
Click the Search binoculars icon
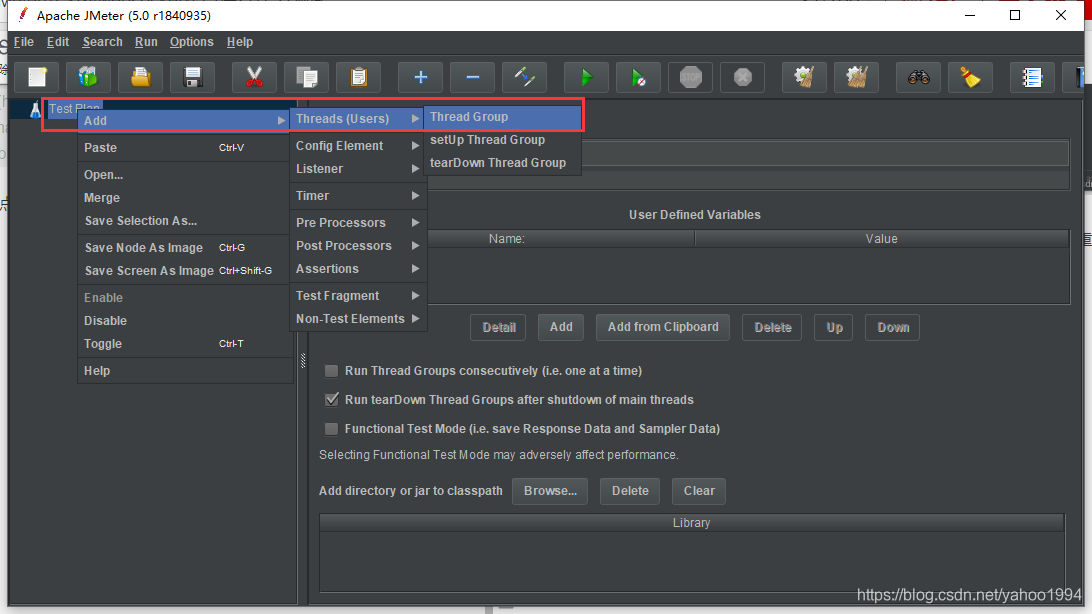pyautogui.click(x=919, y=77)
